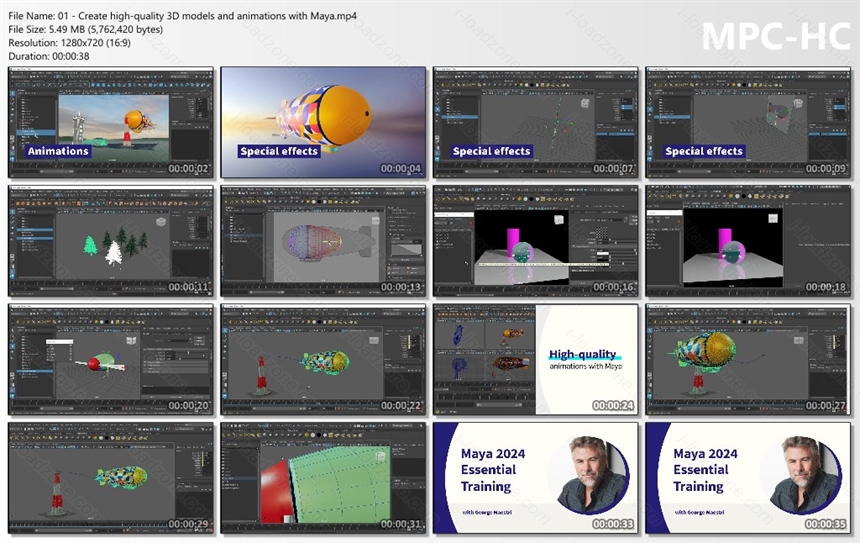Select the title card thumbnail at 00:00:33
The width and height of the screenshot is (860, 543).
[x=536, y=478]
